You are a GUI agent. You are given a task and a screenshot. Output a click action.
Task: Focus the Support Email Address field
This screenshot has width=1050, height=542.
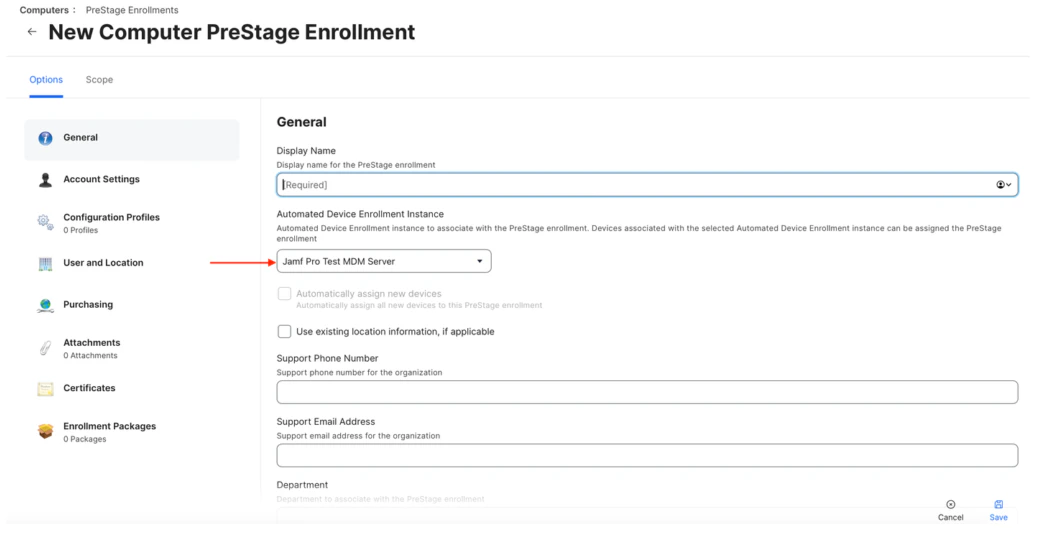pos(647,455)
